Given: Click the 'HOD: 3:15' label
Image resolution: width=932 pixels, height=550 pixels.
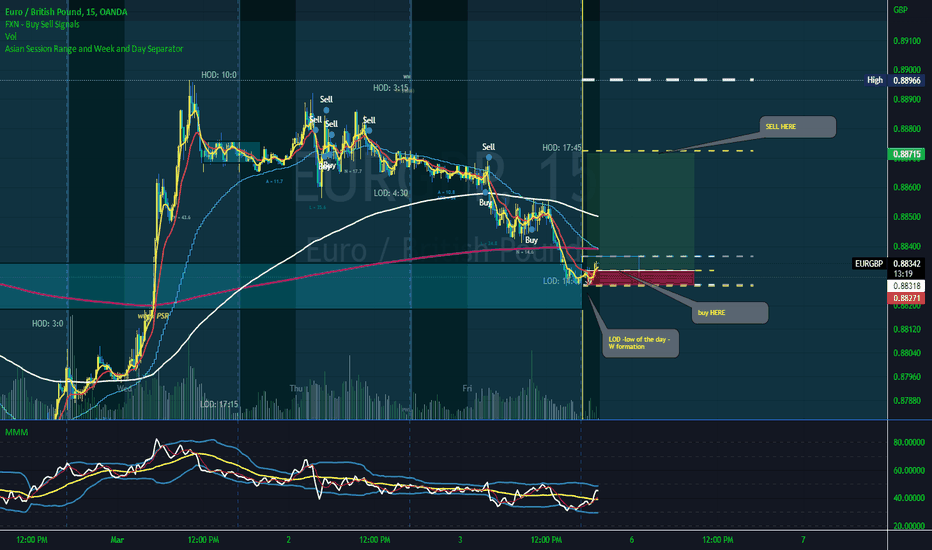Looking at the screenshot, I should click(x=391, y=88).
